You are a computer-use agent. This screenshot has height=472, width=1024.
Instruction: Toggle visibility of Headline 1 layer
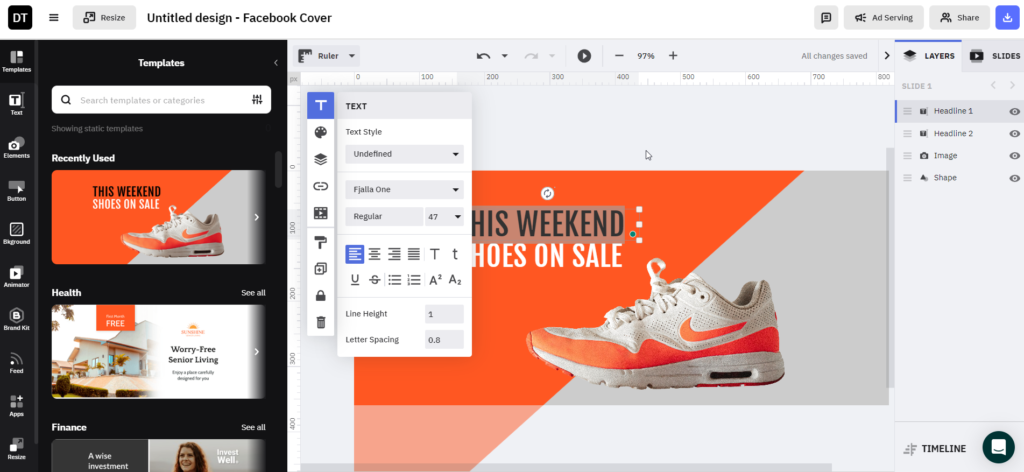click(1014, 112)
